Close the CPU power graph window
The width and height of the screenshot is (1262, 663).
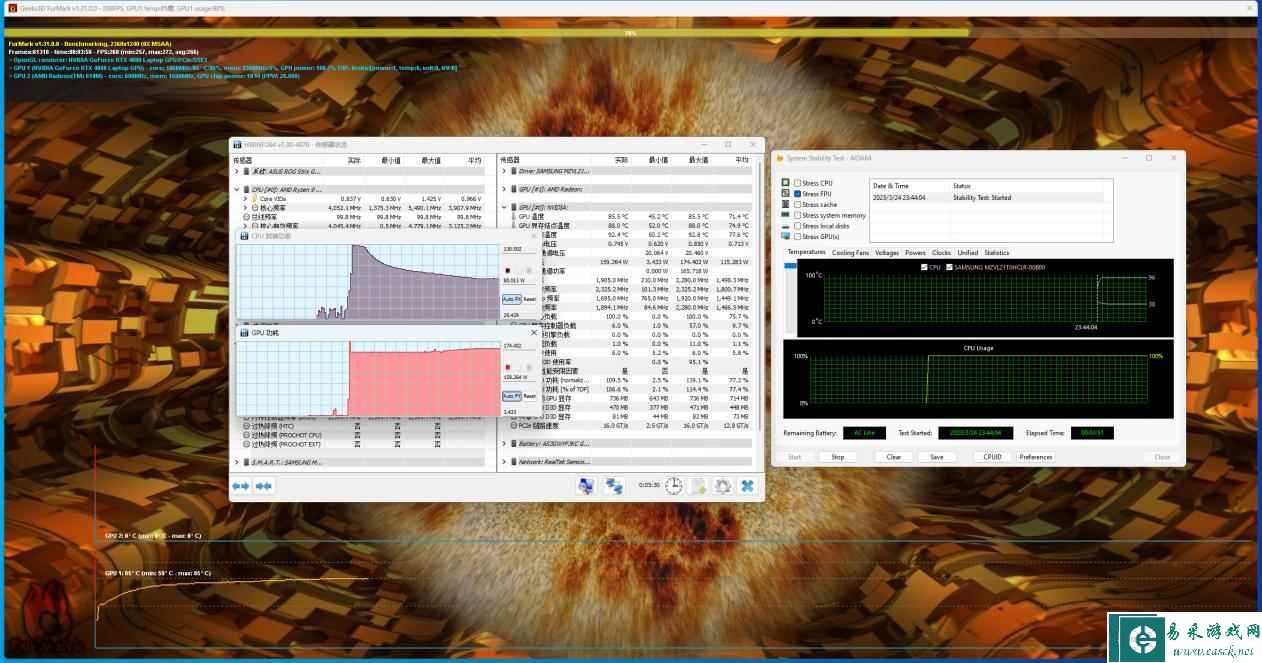pos(533,236)
